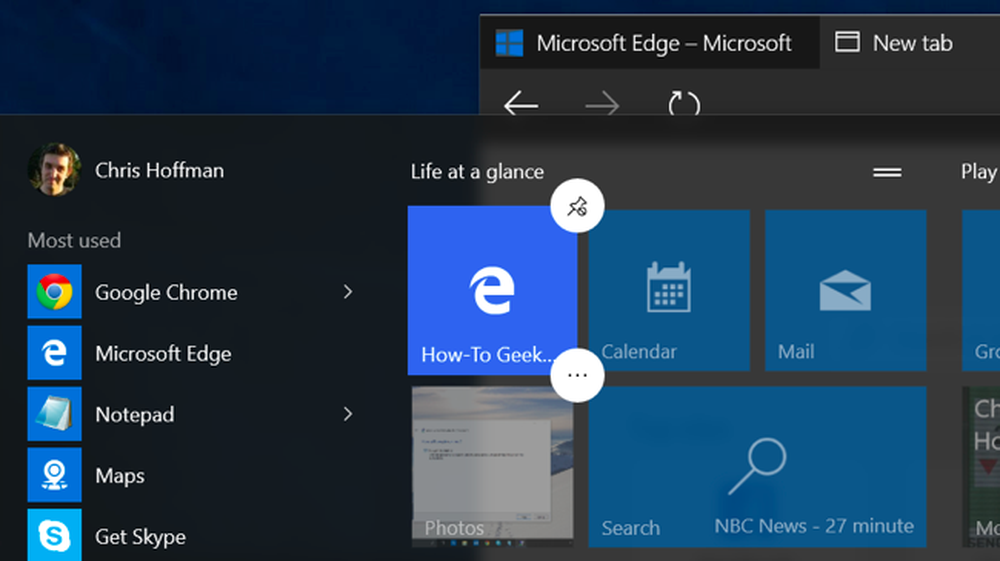This screenshot has width=1000, height=561.
Task: Click the Maps label
Action: [x=120, y=476]
